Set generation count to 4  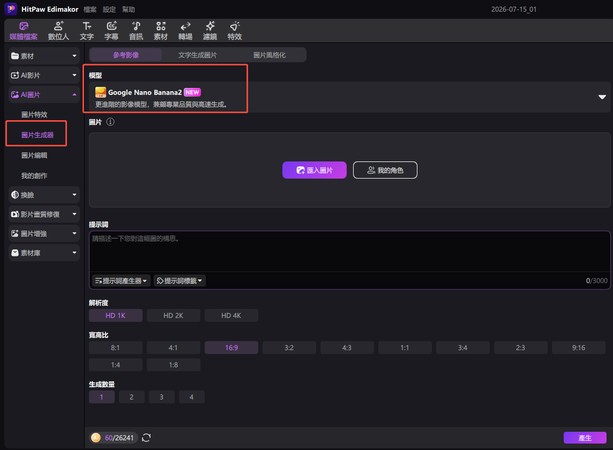pos(191,397)
